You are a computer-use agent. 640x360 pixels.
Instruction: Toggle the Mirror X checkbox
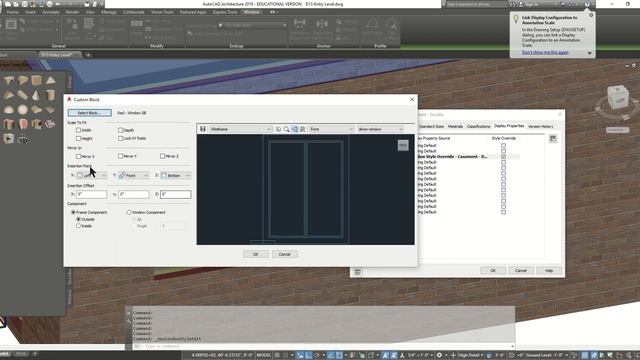[78, 156]
